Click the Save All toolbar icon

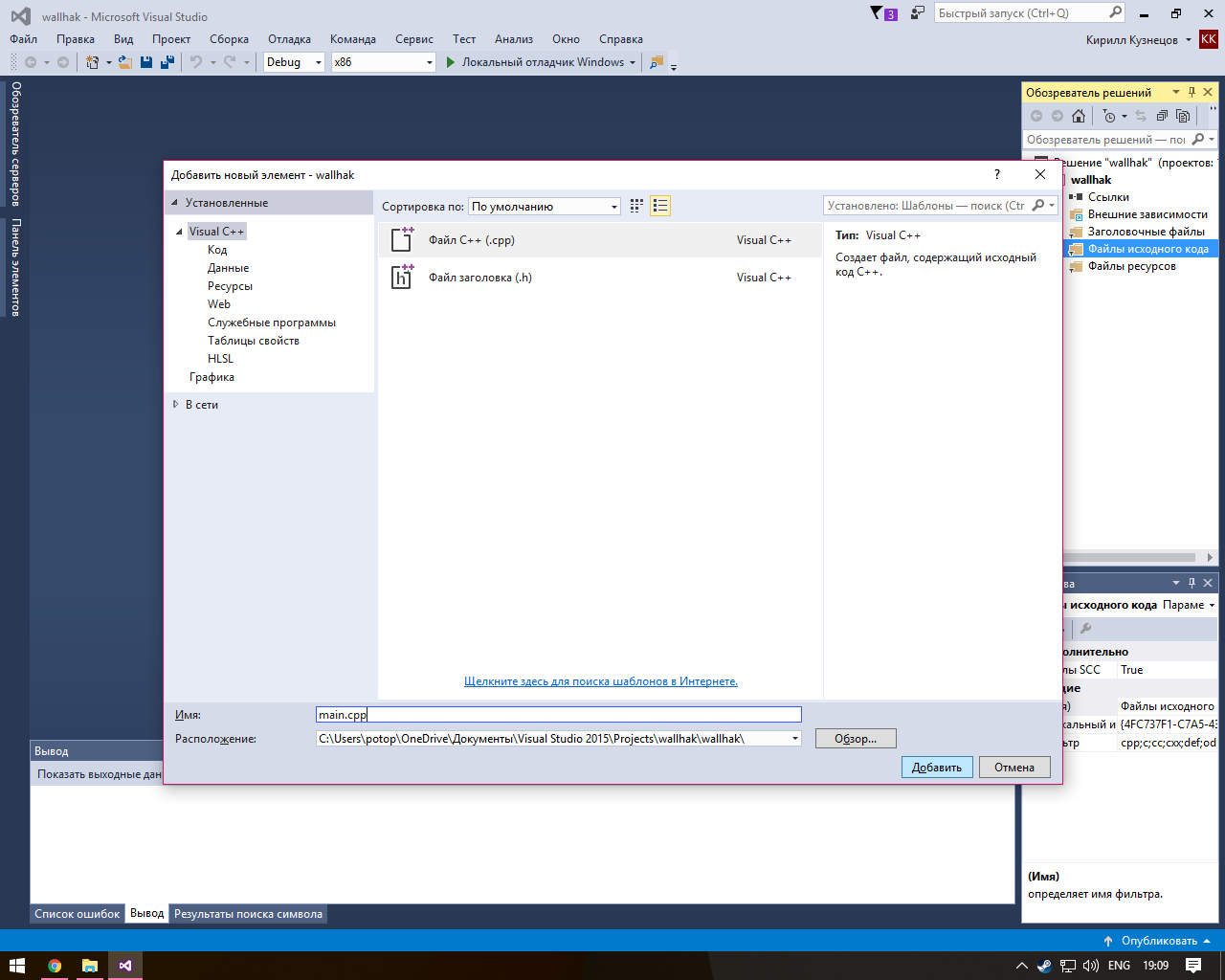[x=167, y=62]
